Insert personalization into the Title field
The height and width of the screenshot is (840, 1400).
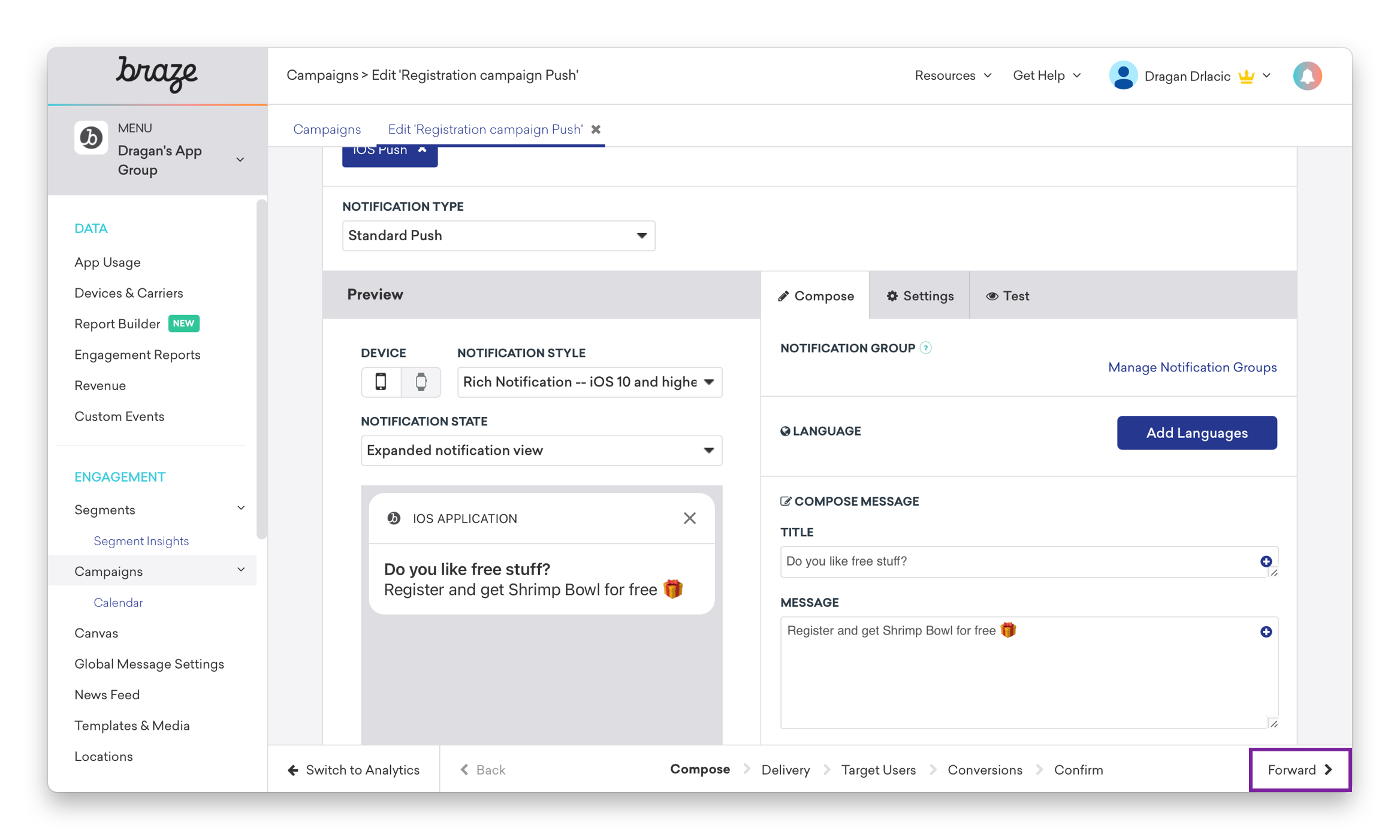(x=1266, y=561)
